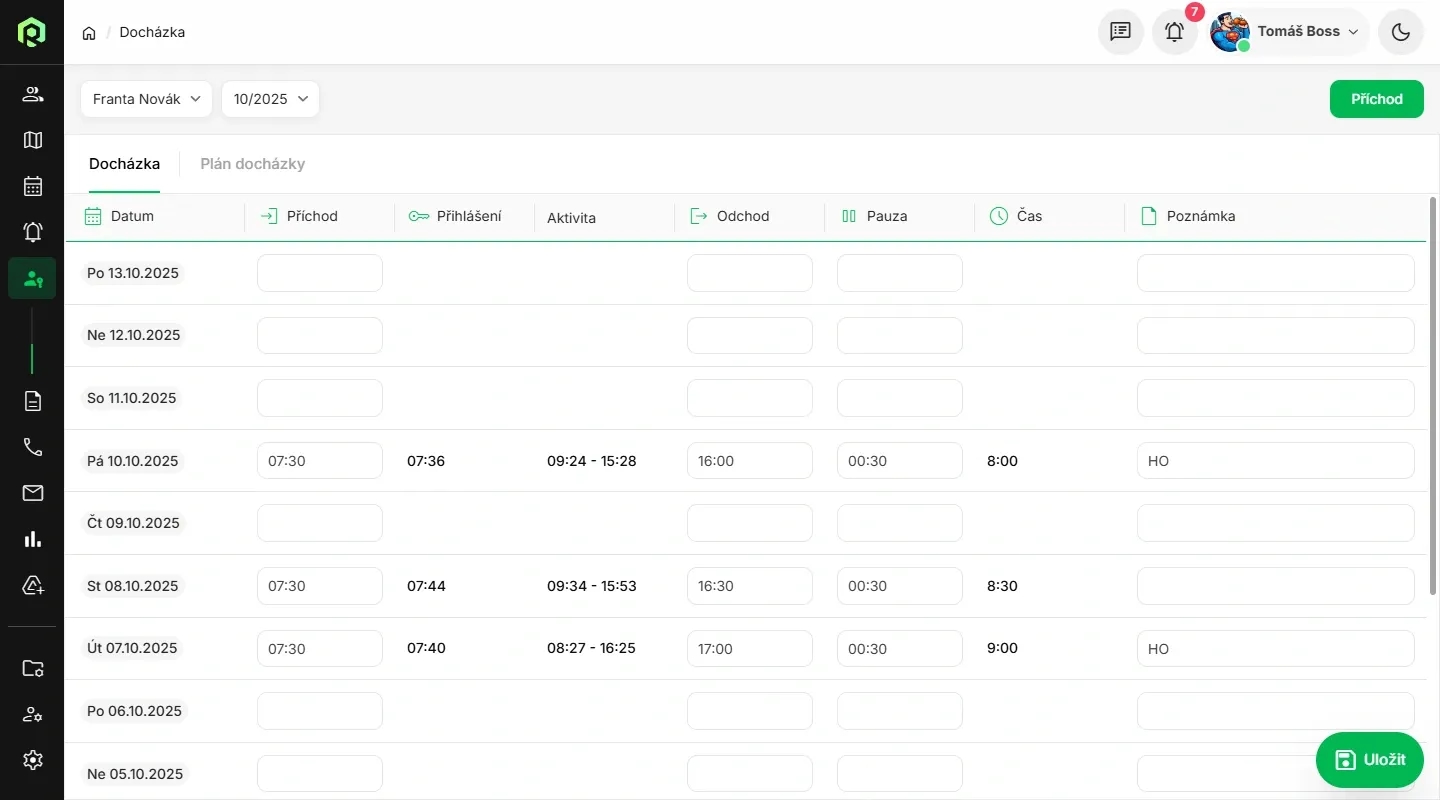This screenshot has height=800, width=1440.
Task: Switch to the Plán docházky tab
Action: click(252, 164)
